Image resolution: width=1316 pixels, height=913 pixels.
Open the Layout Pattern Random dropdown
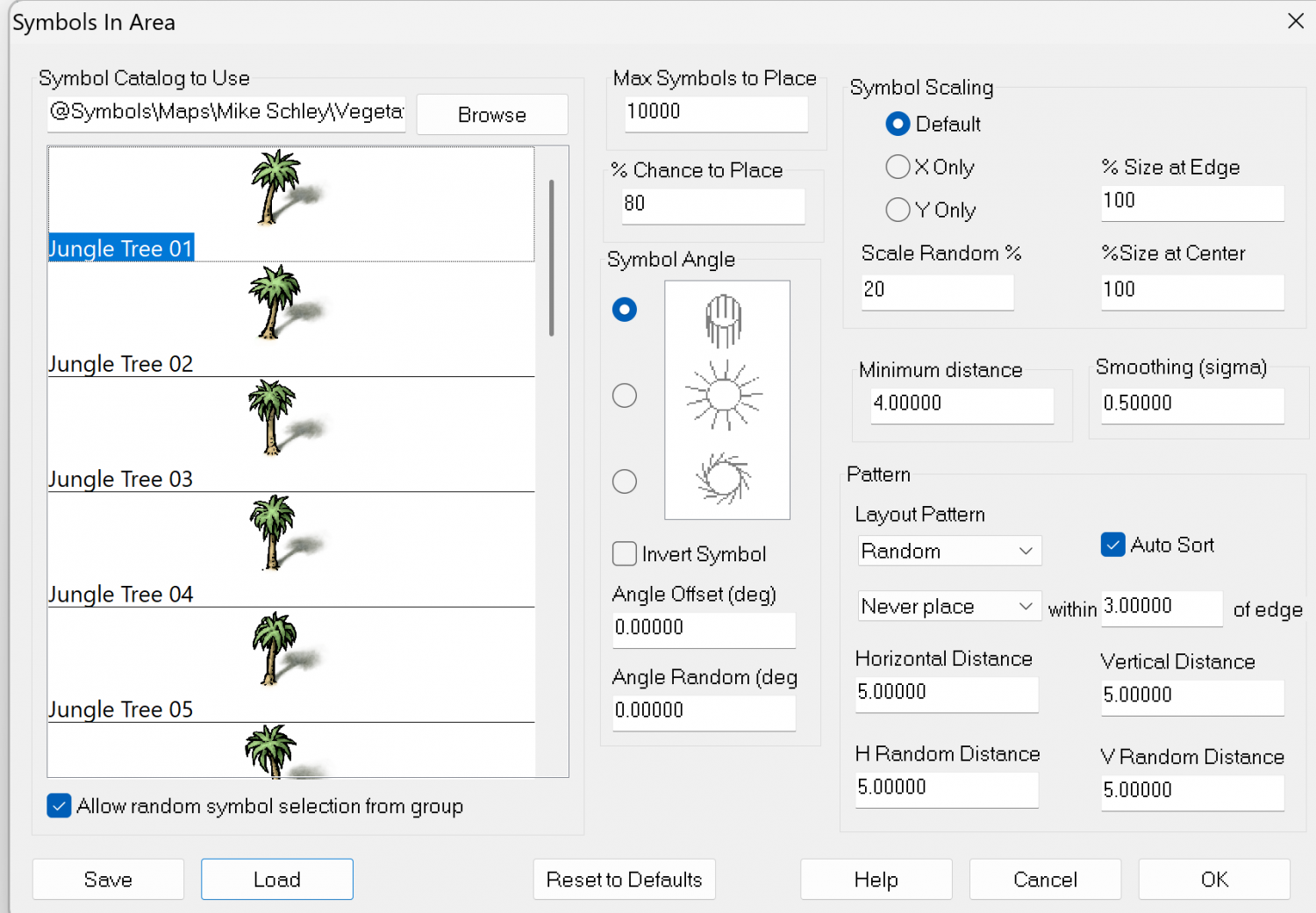click(x=949, y=551)
